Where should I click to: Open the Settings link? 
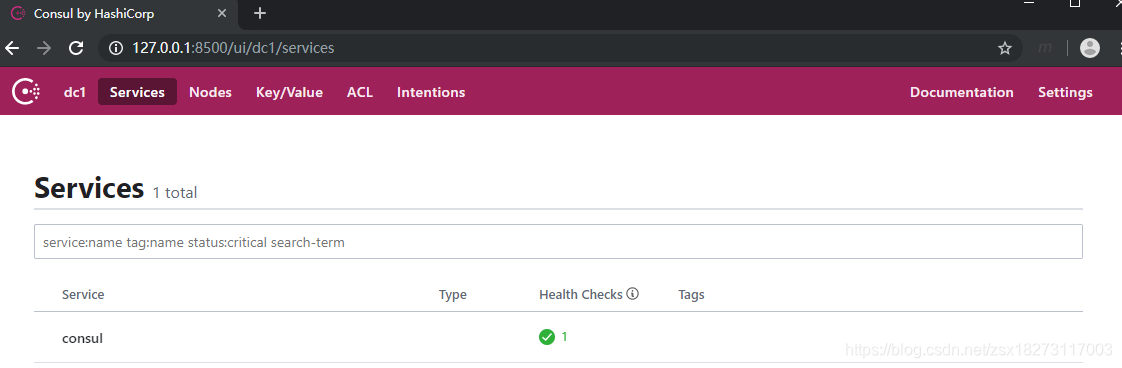tap(1065, 92)
